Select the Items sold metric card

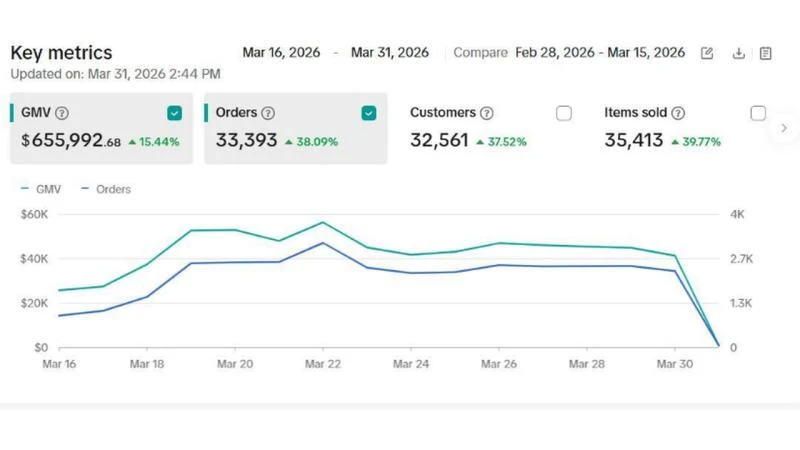685,128
